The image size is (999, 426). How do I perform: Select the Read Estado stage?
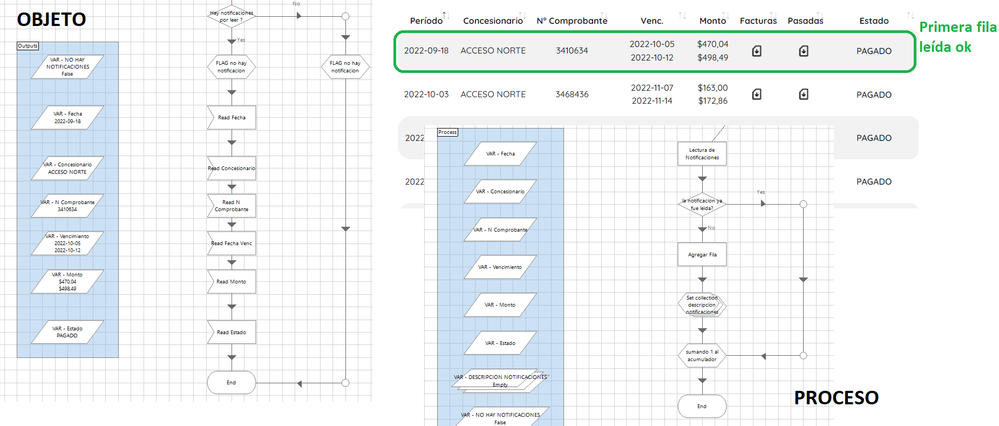tap(231, 332)
